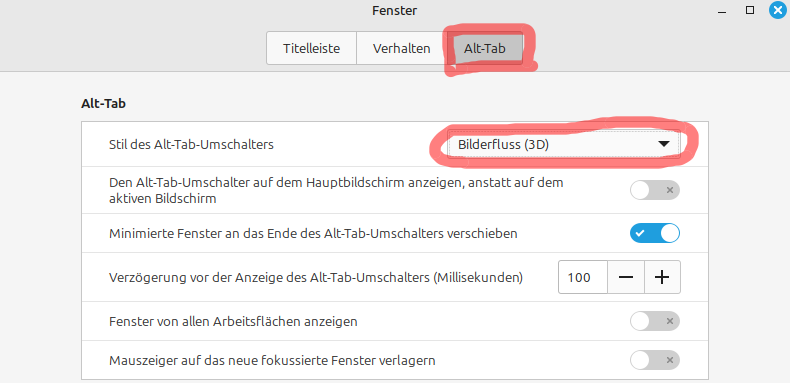Open the Stil des Alt-Tab-Umschalters dropdown
This screenshot has width=790, height=383.
564,145
